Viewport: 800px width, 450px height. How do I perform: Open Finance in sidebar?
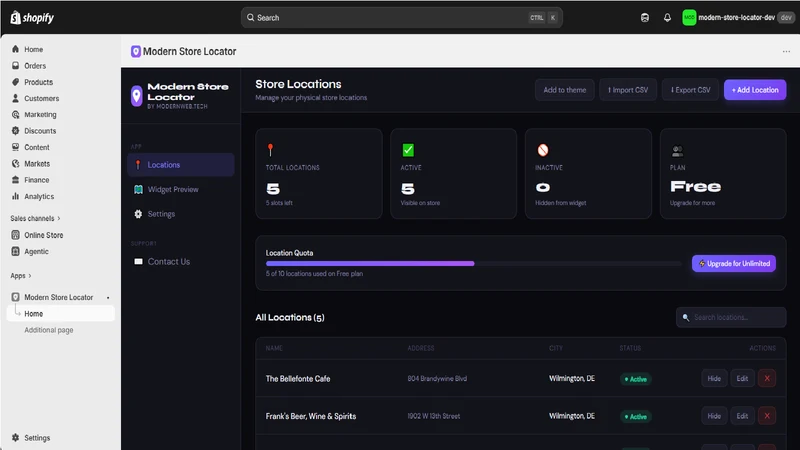click(37, 180)
